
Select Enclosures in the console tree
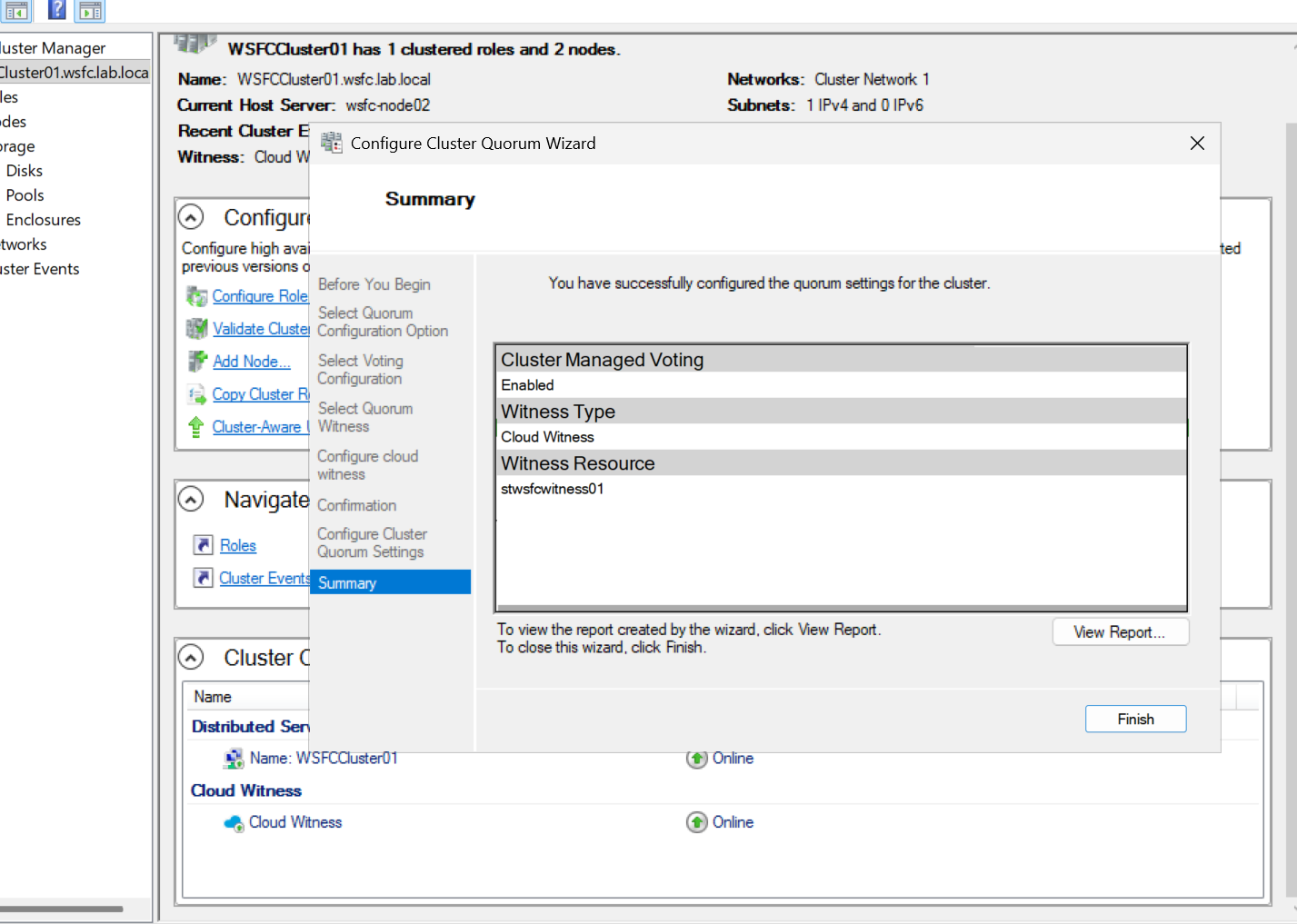click(43, 220)
